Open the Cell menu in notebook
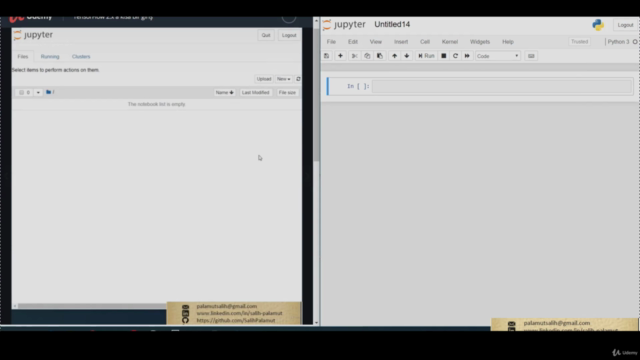 click(x=424, y=42)
